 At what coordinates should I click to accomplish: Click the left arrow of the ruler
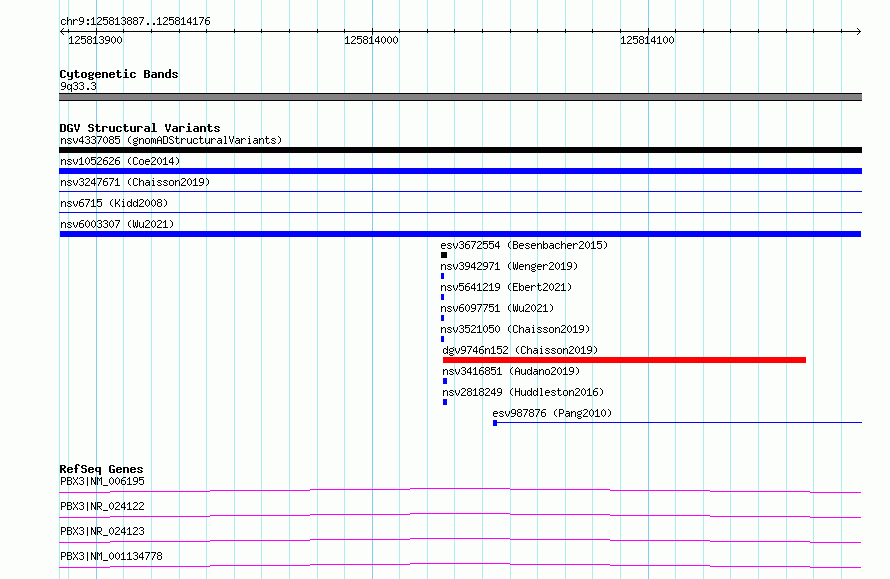[x=62, y=32]
